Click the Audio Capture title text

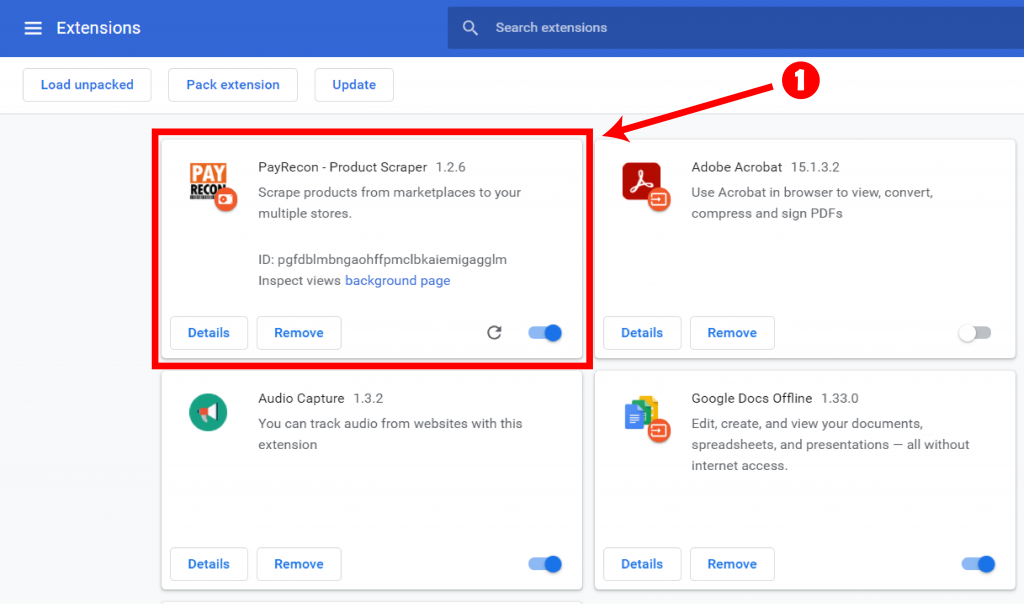301,398
